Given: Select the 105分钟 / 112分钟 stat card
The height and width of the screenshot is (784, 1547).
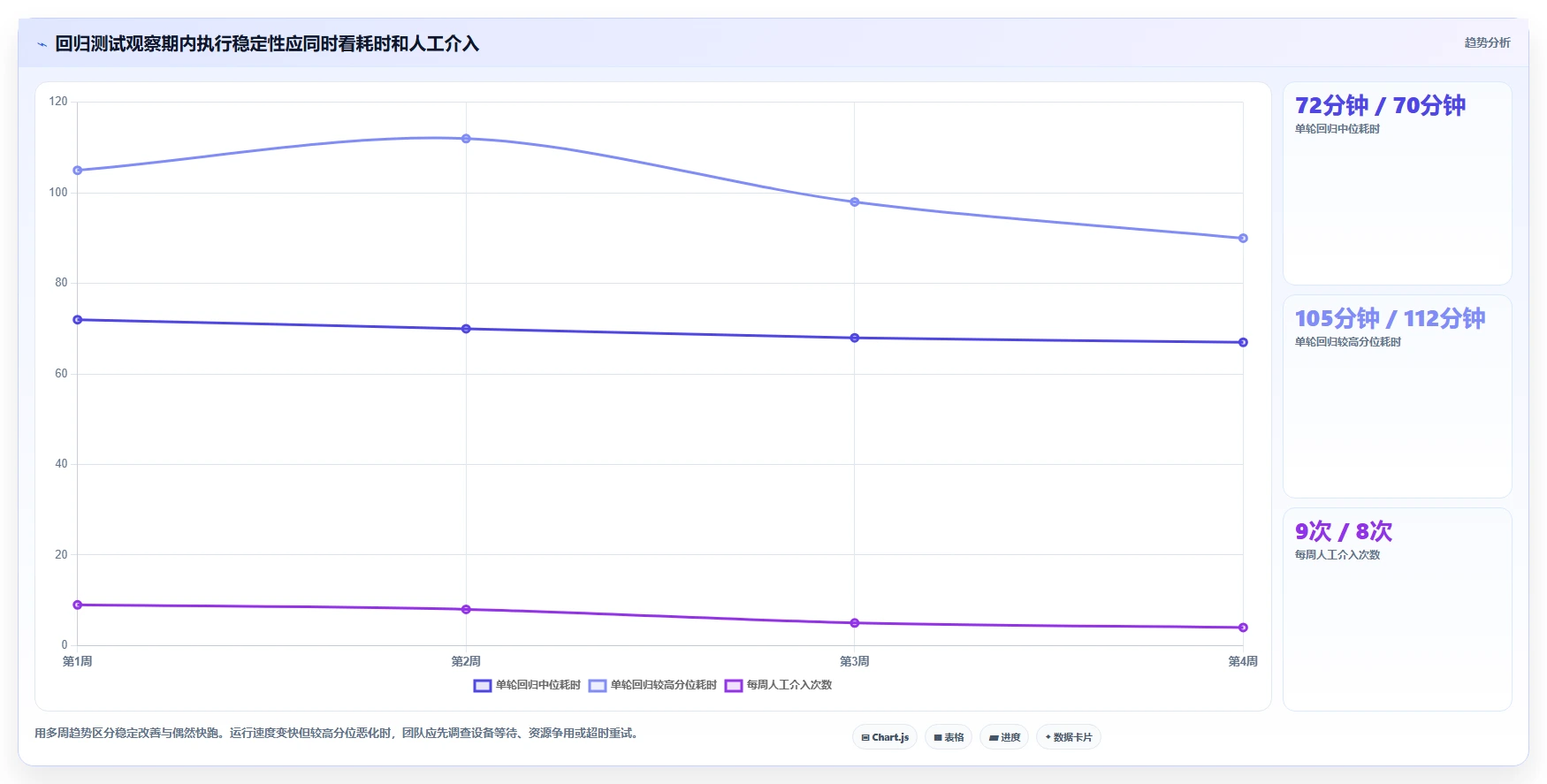Looking at the screenshot, I should (x=1397, y=397).
